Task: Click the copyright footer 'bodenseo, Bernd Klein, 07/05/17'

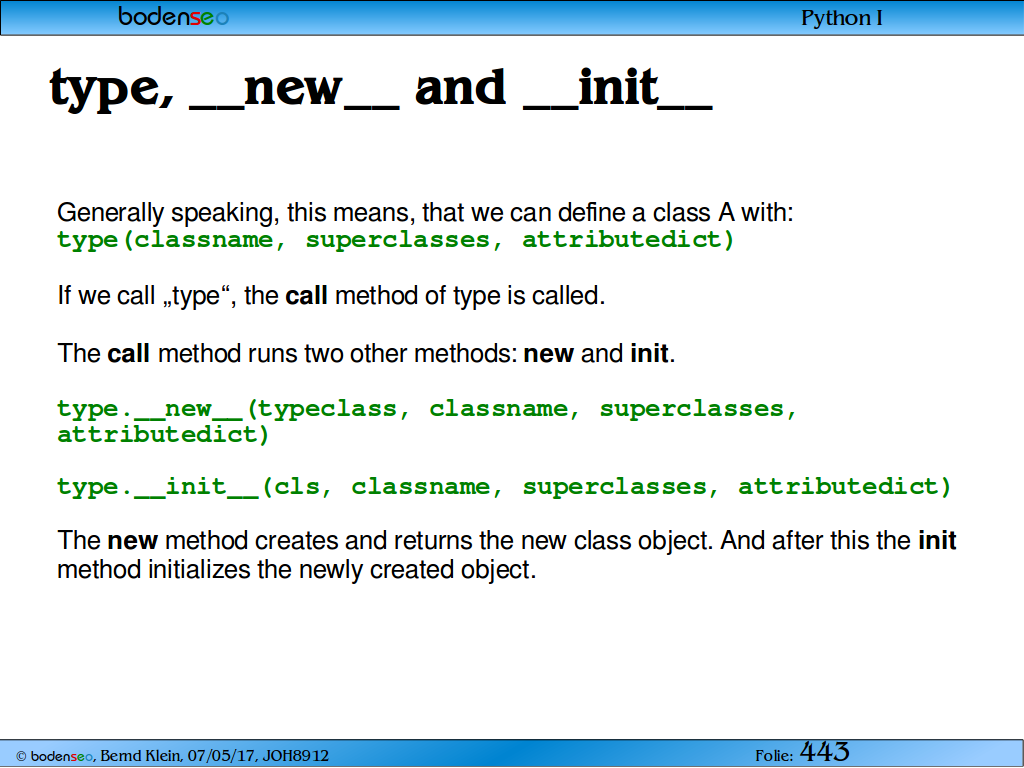Action: point(172,756)
